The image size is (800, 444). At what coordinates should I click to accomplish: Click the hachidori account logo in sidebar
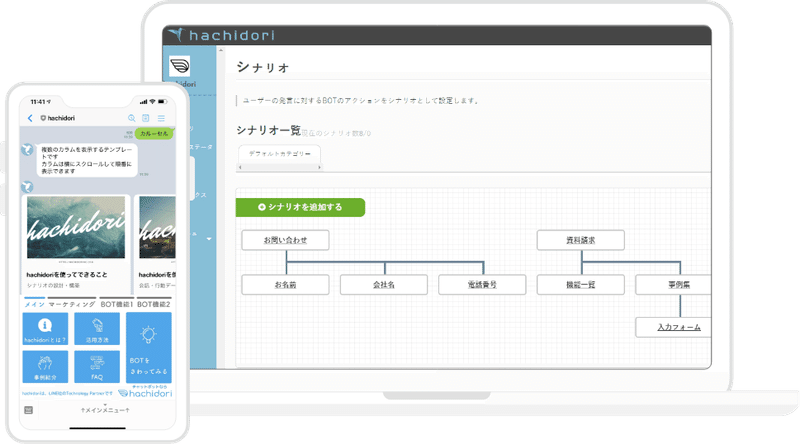(180, 66)
